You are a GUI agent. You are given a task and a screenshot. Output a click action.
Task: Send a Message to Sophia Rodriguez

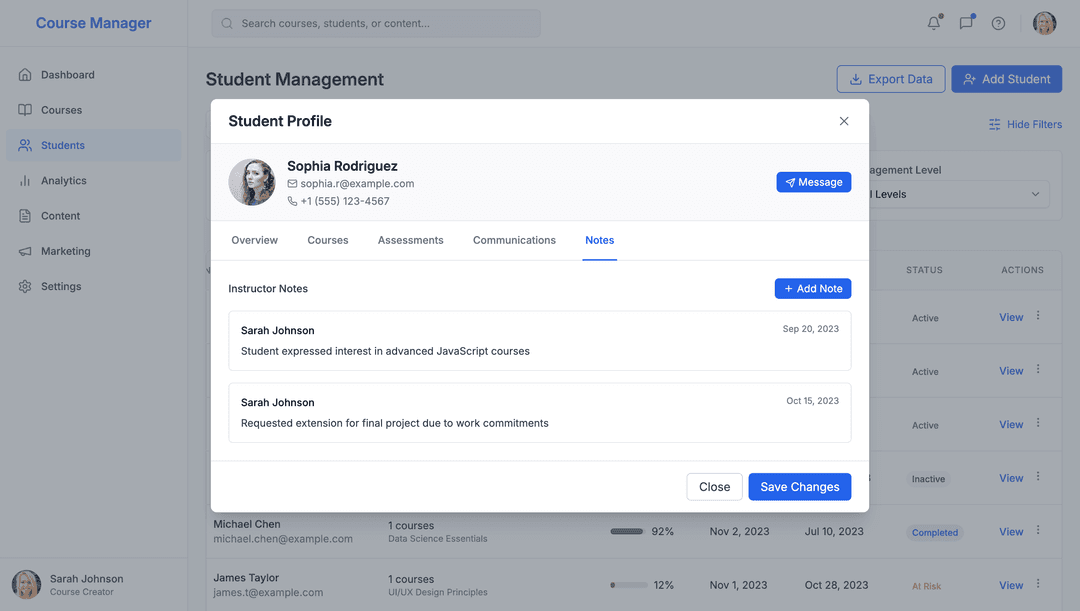pos(813,182)
